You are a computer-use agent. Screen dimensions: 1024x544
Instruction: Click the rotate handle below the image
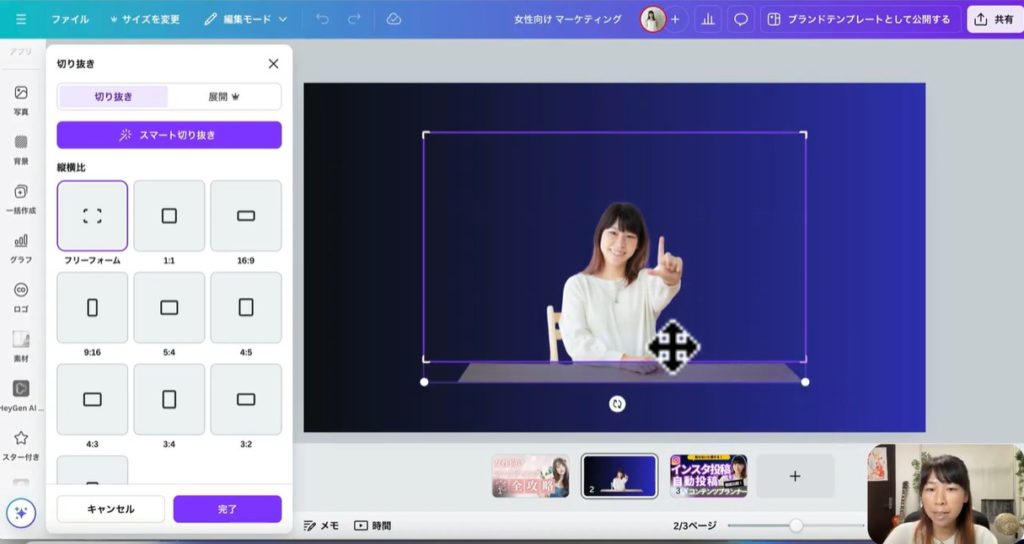click(x=617, y=404)
